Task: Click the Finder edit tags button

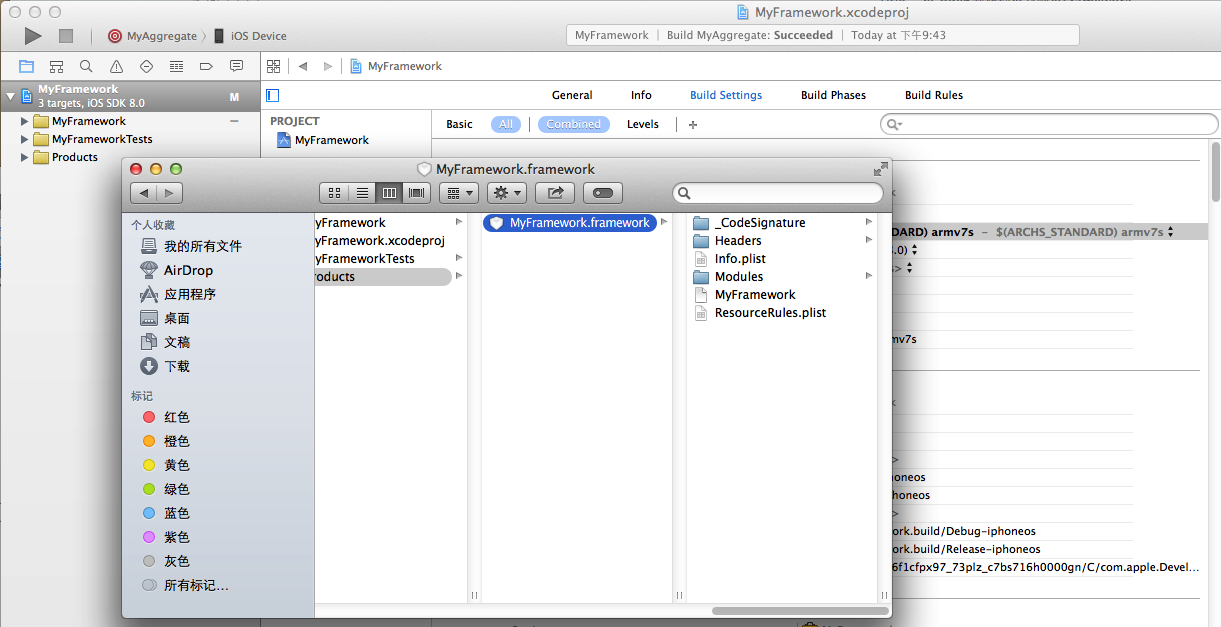Action: pyautogui.click(x=603, y=193)
